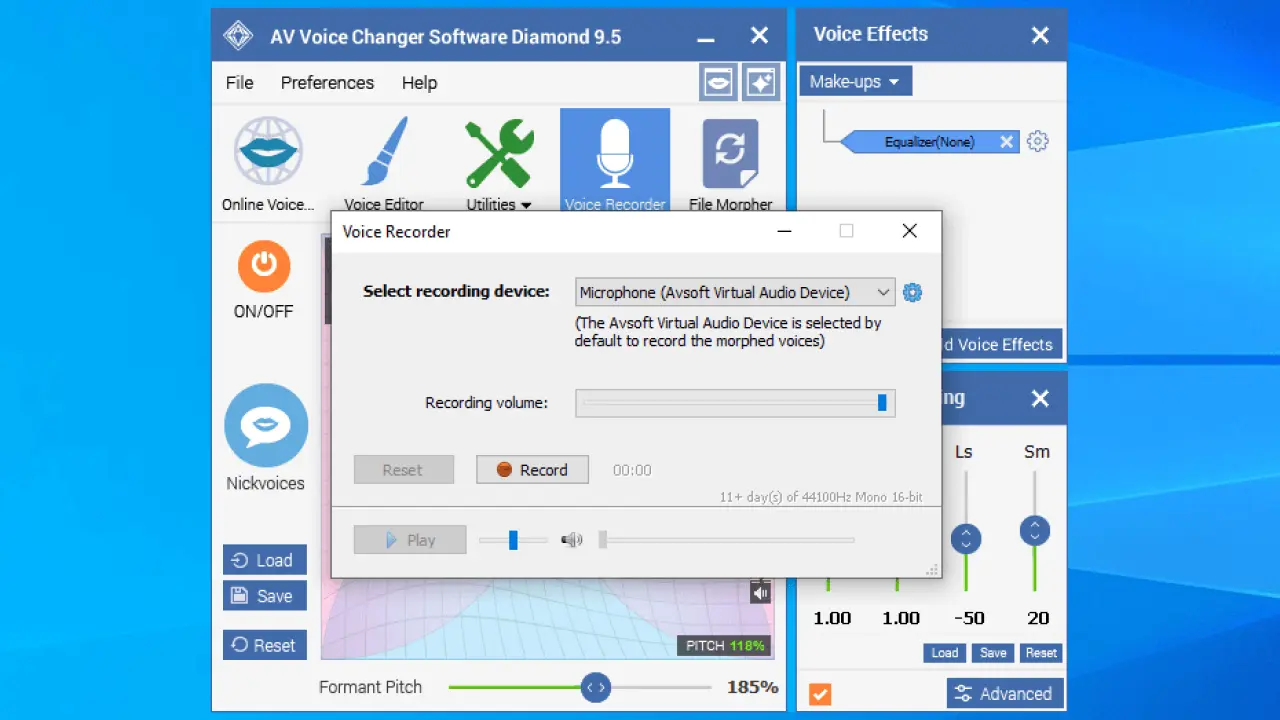The image size is (1280, 720).
Task: Click the small Load button in the lower-right panel
Action: tap(945, 653)
